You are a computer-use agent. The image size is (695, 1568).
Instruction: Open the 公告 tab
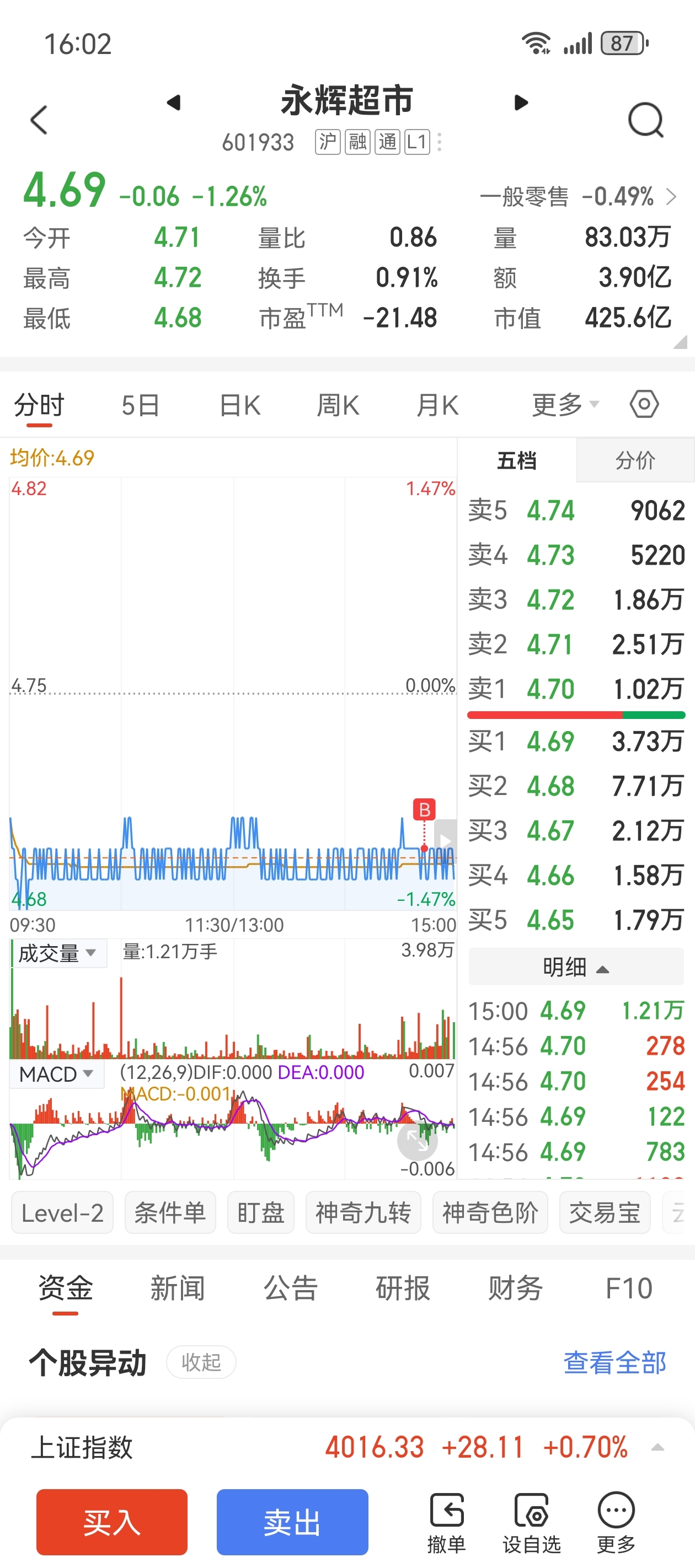pos(291,1288)
